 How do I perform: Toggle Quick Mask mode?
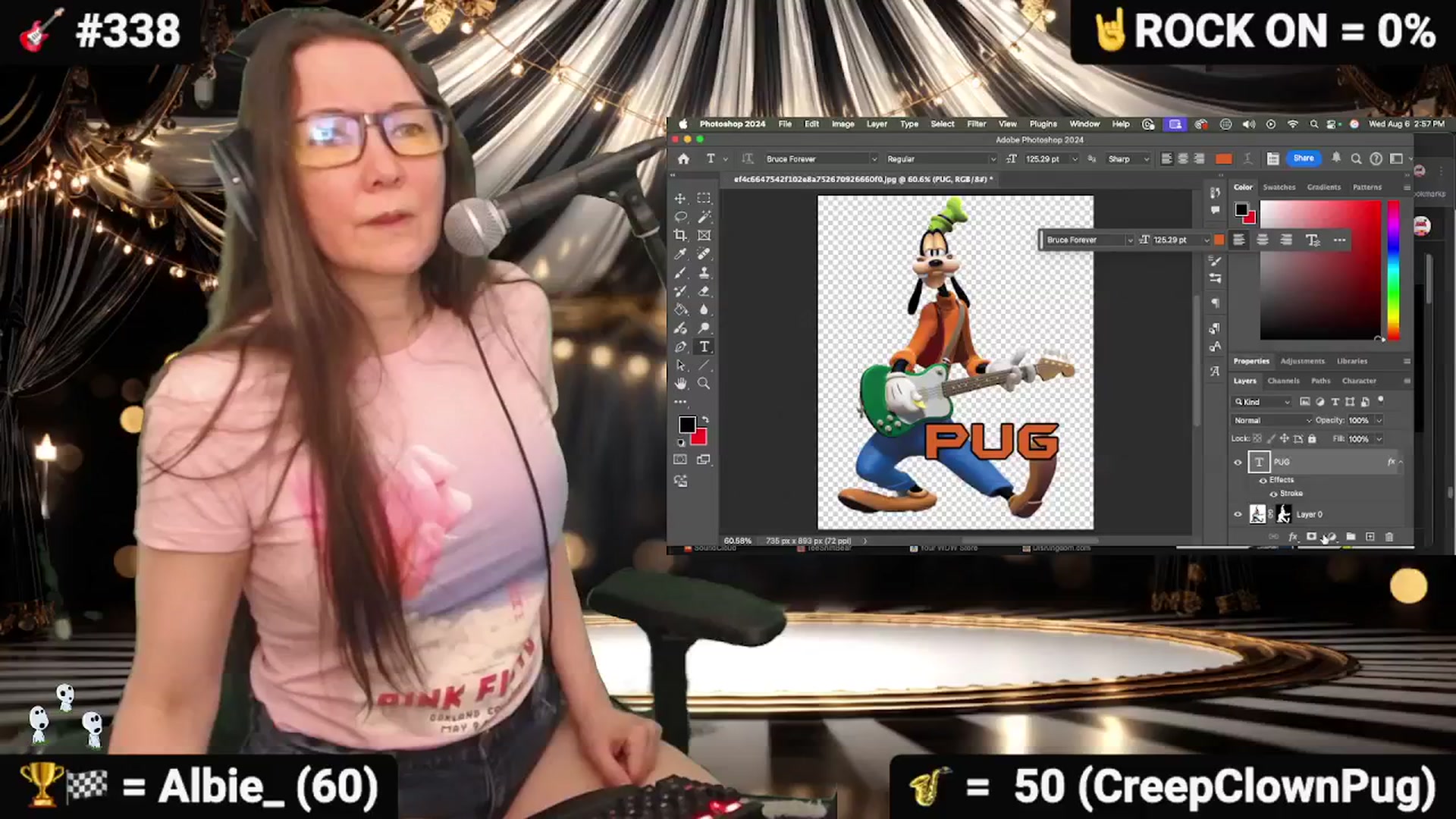tap(680, 460)
